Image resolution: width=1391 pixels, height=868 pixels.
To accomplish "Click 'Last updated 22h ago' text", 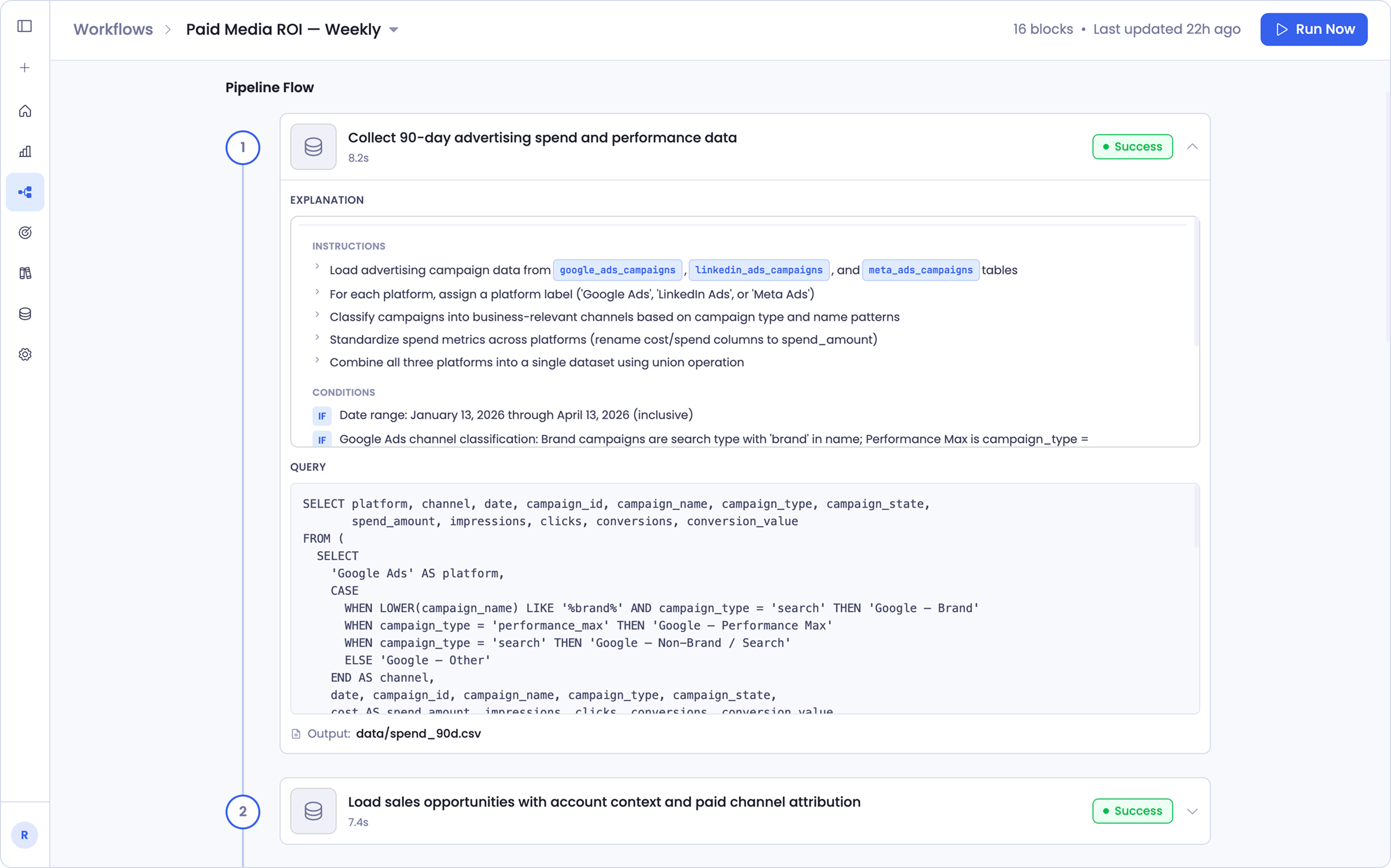I will click(1167, 29).
